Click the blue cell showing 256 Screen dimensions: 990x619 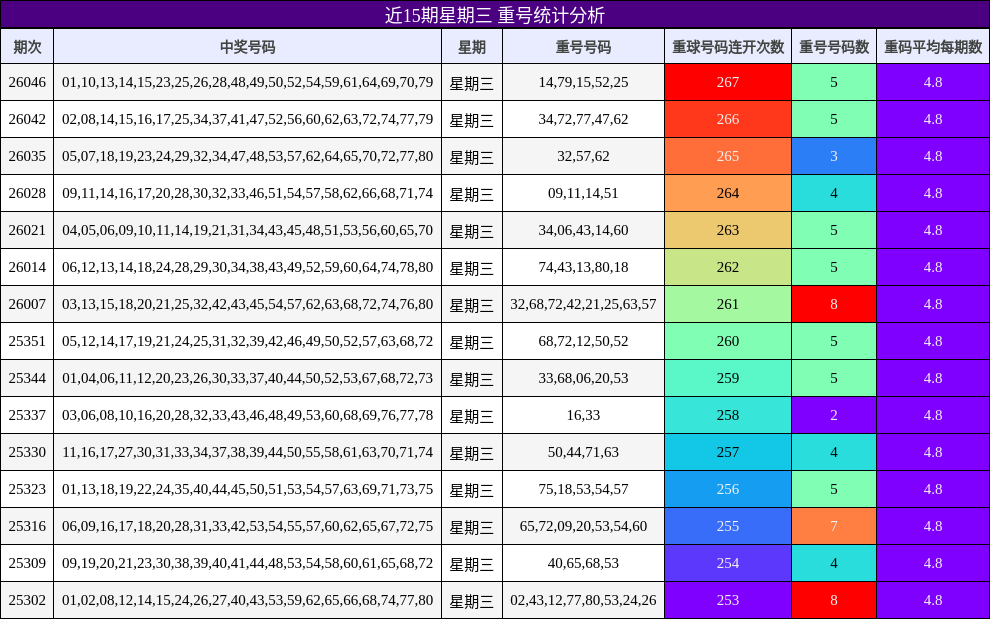pos(727,489)
